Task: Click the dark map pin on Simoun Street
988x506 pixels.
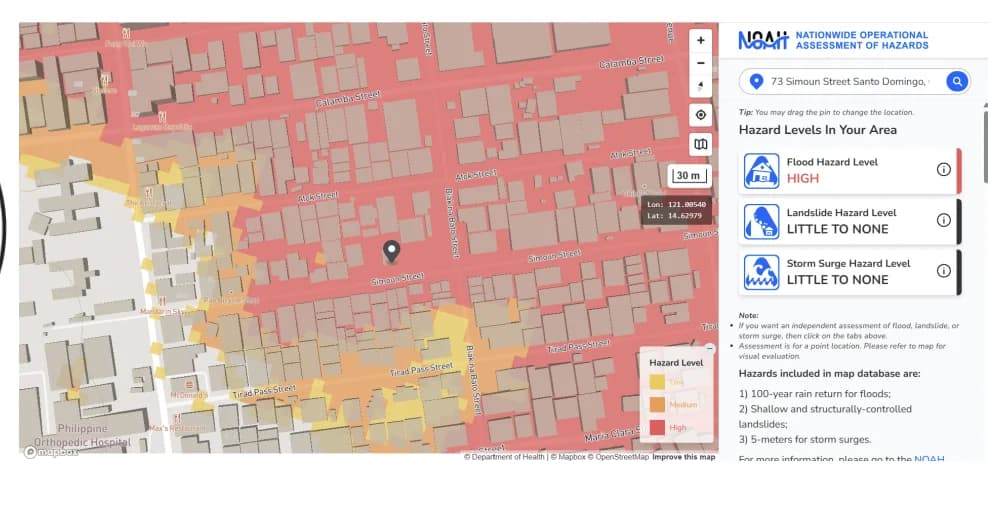Action: click(391, 251)
